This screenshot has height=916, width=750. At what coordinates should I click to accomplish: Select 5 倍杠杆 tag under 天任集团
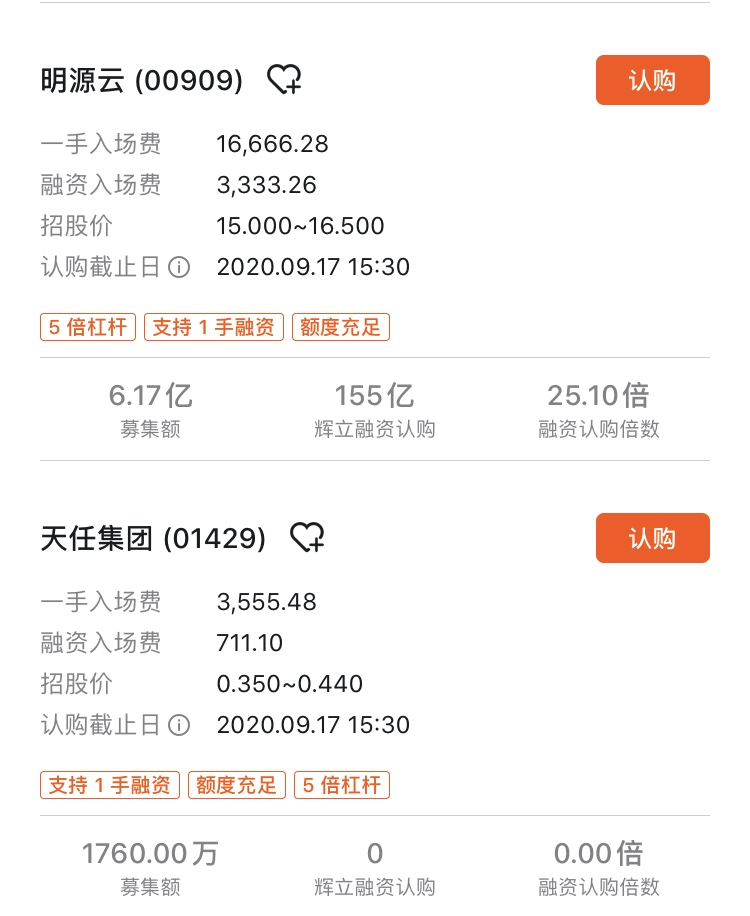click(x=342, y=785)
